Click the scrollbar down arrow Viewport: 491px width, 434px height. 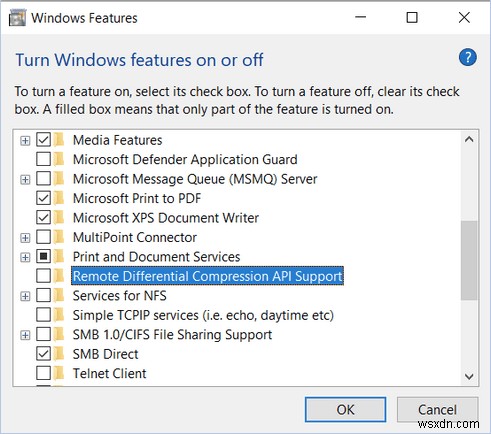(x=469, y=377)
